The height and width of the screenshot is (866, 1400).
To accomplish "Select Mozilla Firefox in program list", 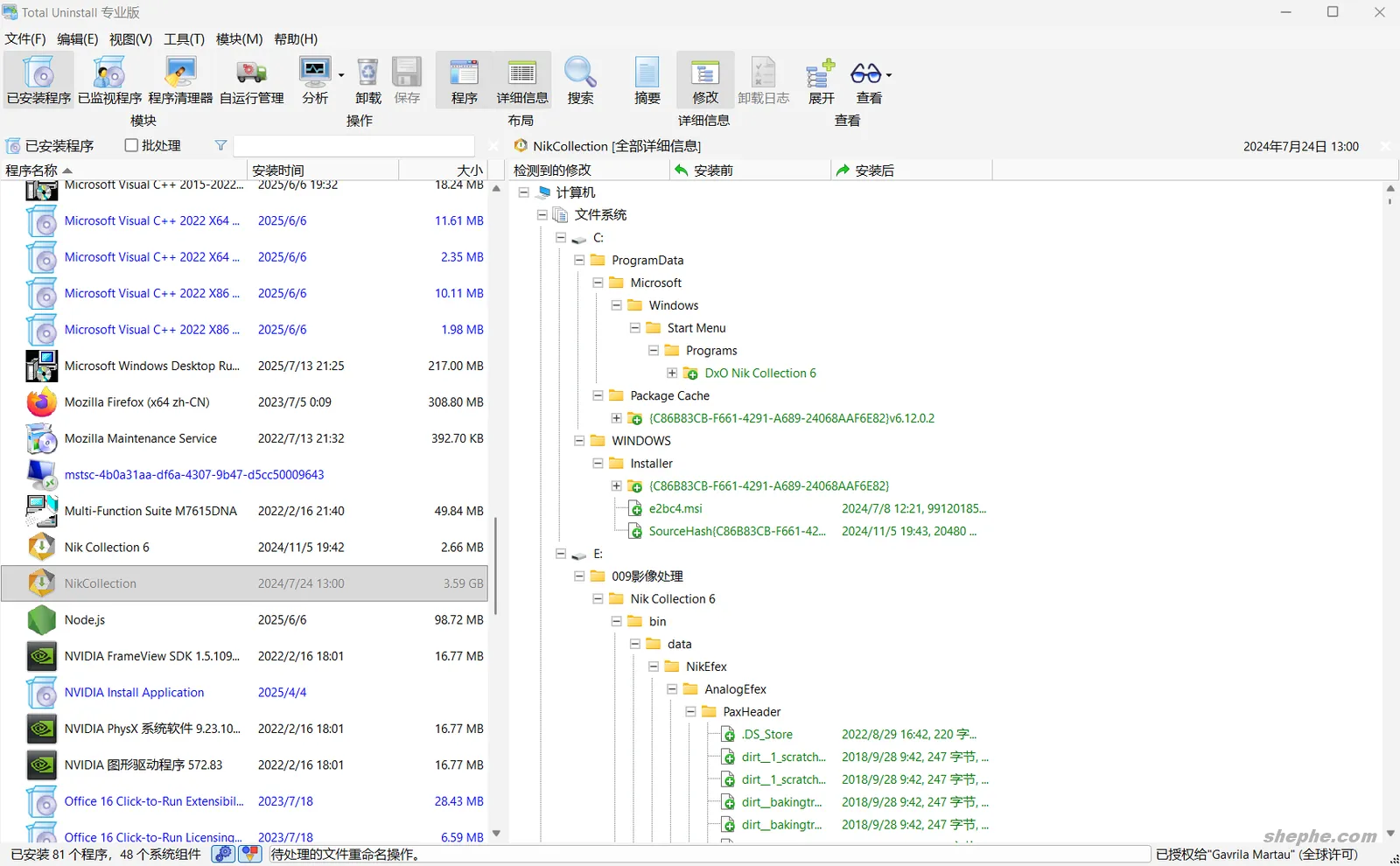I will point(136,402).
